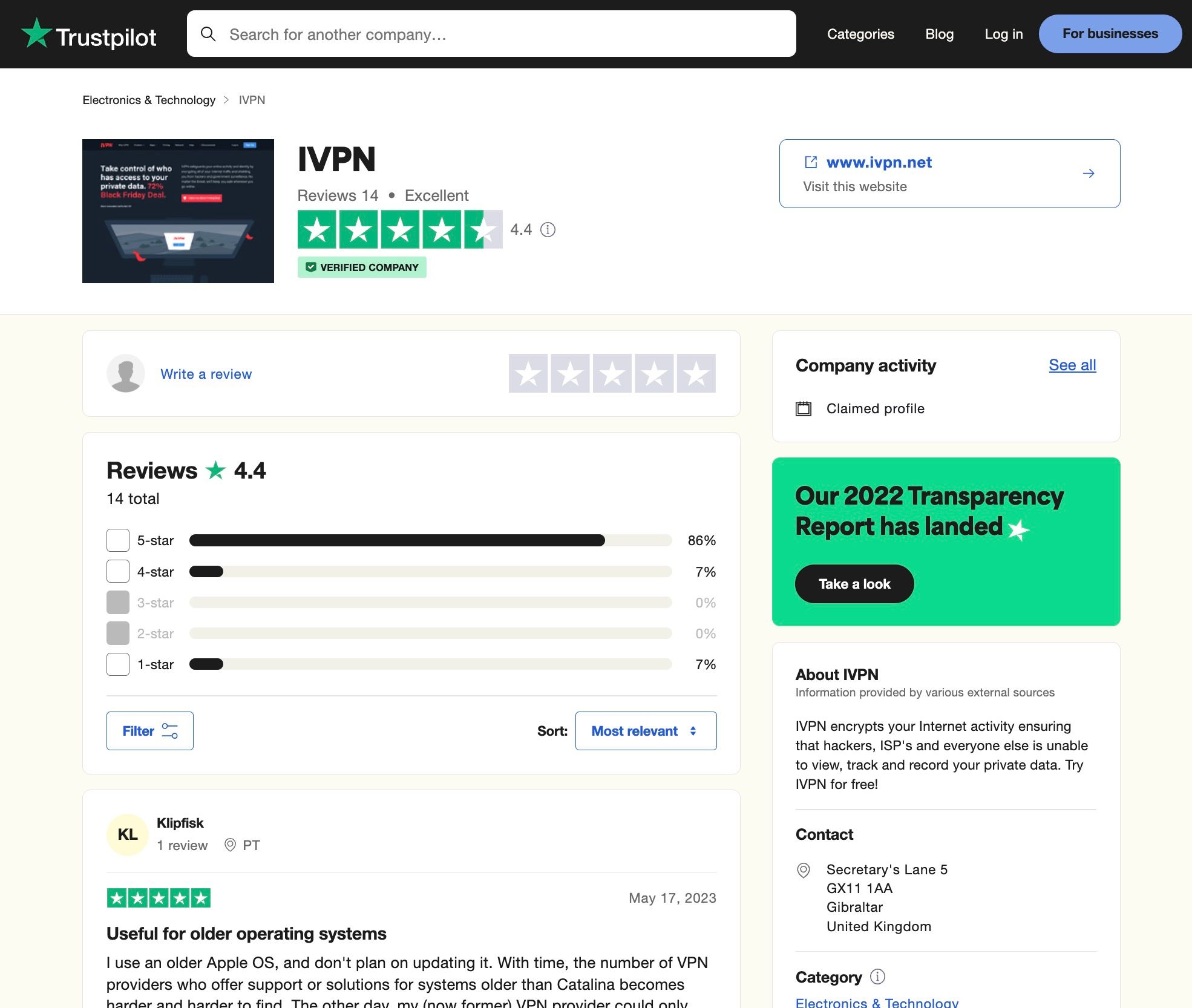
Task: Click the KL reviewer avatar
Action: click(127, 835)
